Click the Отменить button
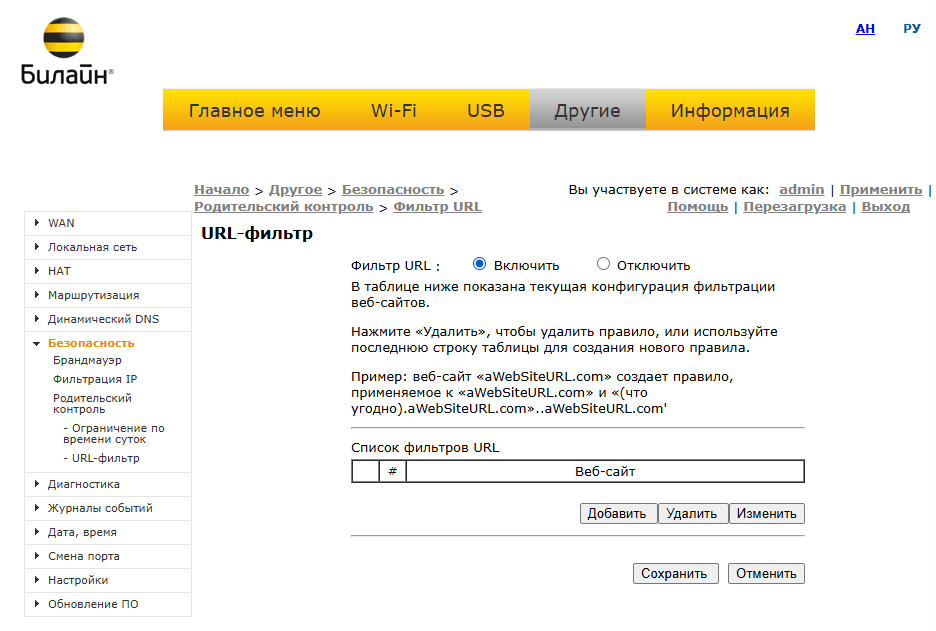 [766, 573]
